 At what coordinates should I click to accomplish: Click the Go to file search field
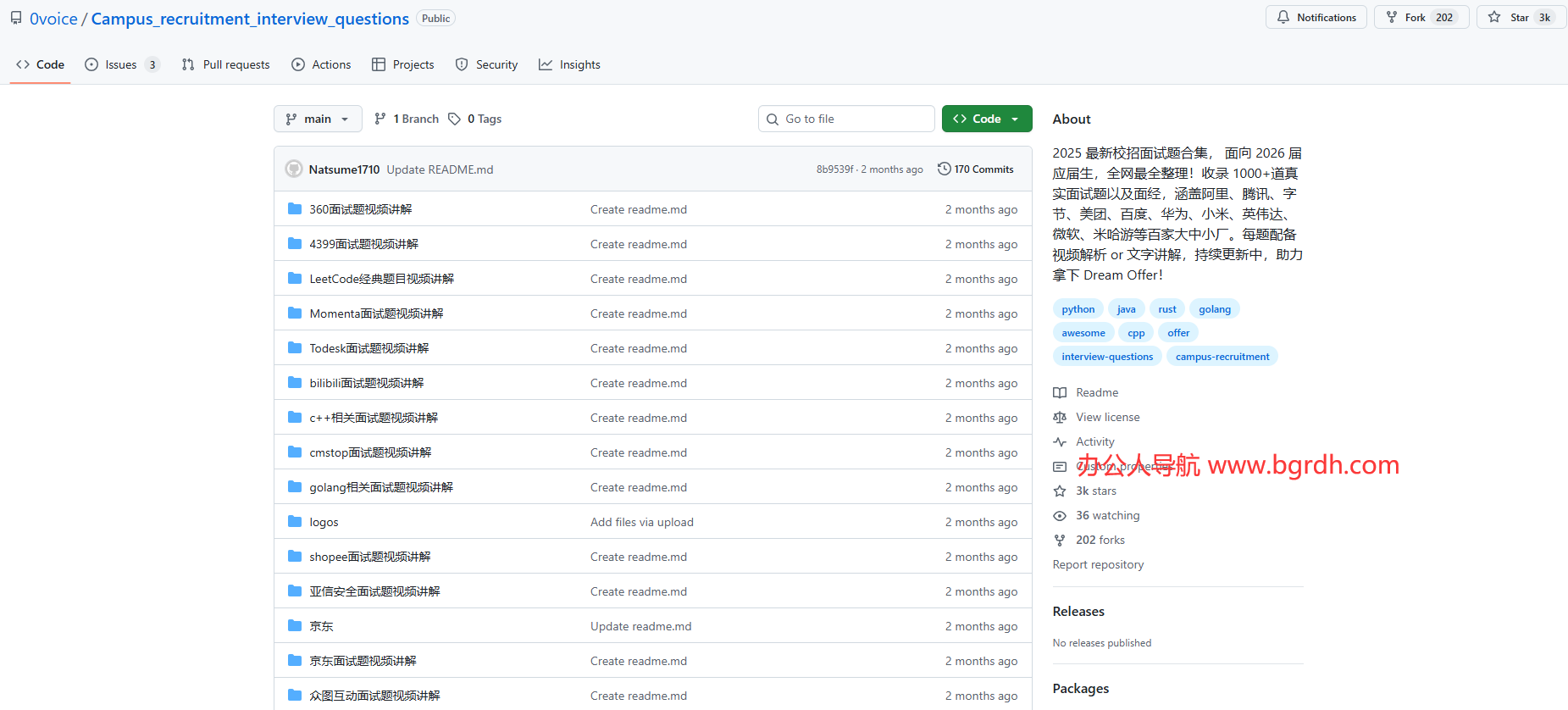click(x=847, y=119)
